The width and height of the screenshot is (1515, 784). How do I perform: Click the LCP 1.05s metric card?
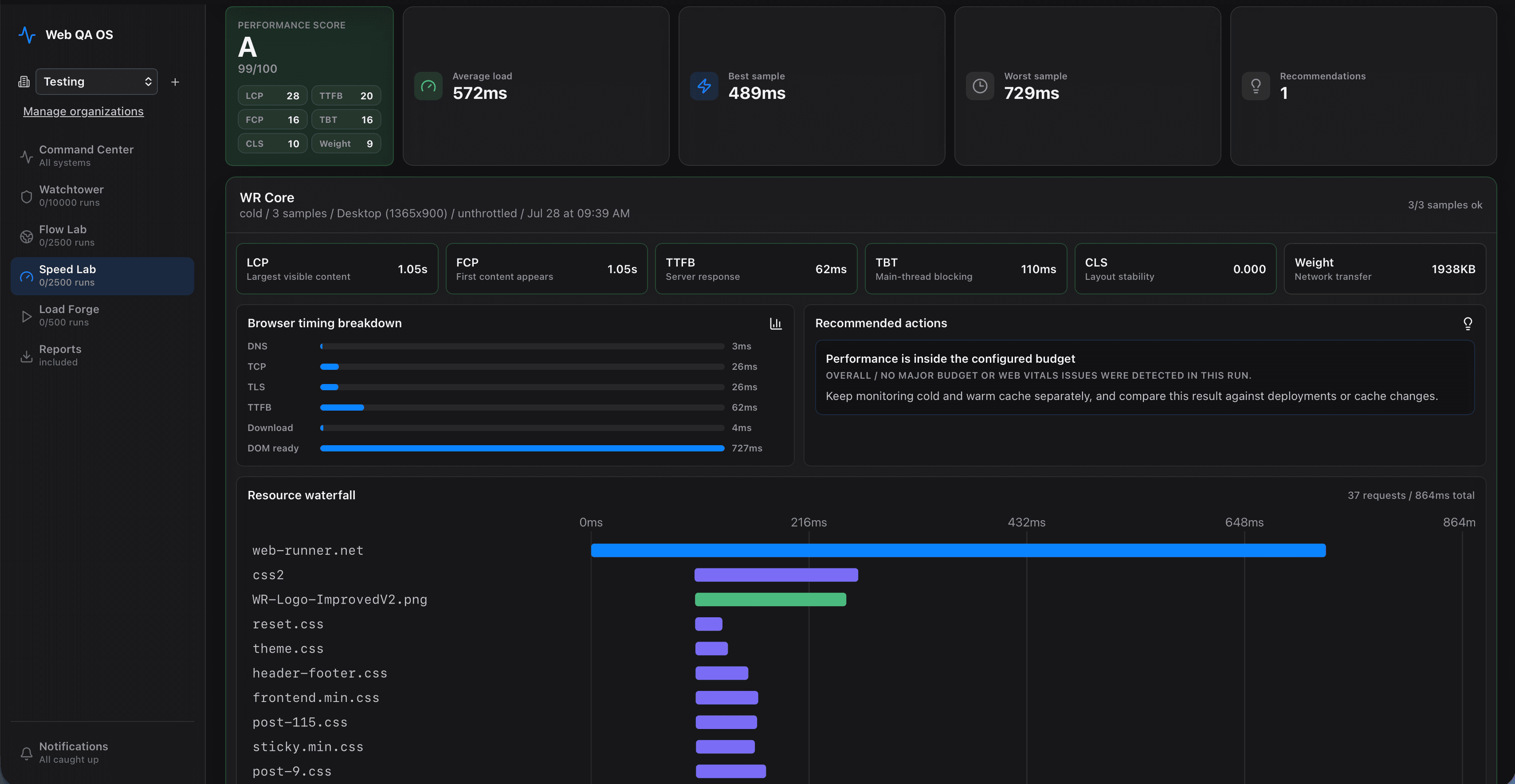[337, 269]
